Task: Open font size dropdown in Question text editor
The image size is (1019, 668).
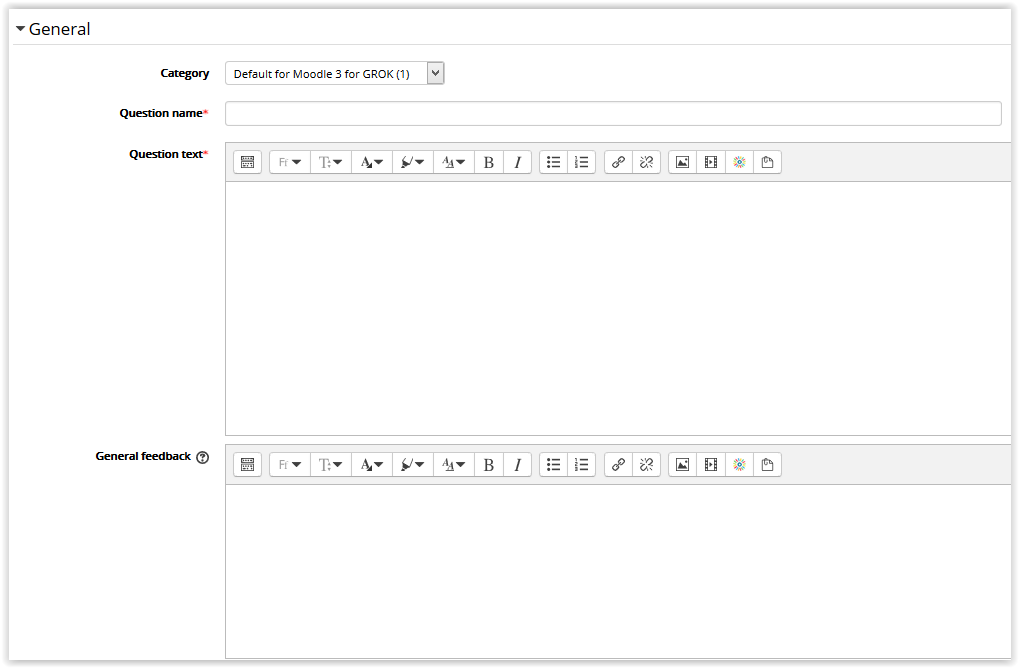Action: tap(331, 162)
